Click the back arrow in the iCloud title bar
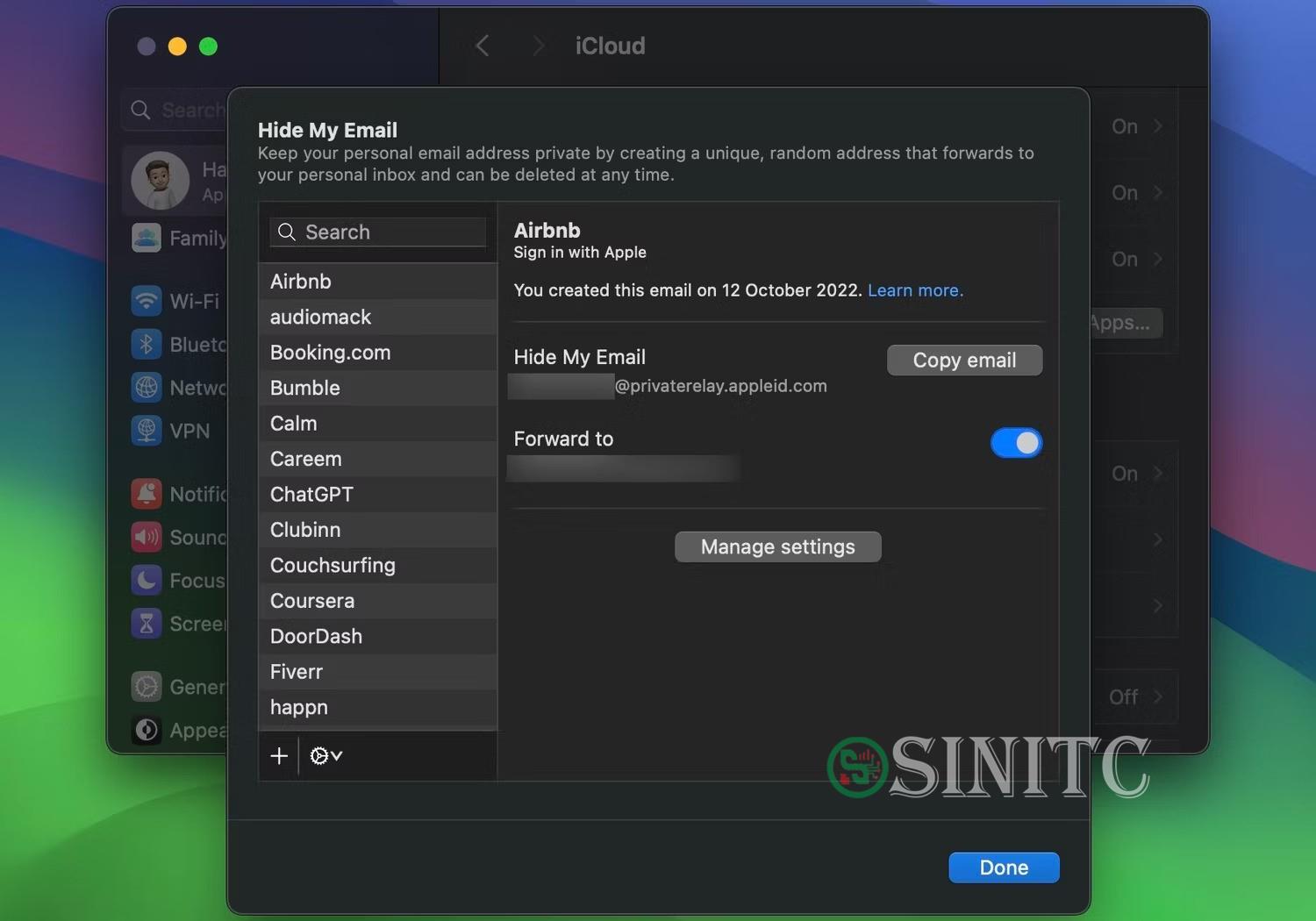Image resolution: width=1316 pixels, height=921 pixels. pos(482,46)
